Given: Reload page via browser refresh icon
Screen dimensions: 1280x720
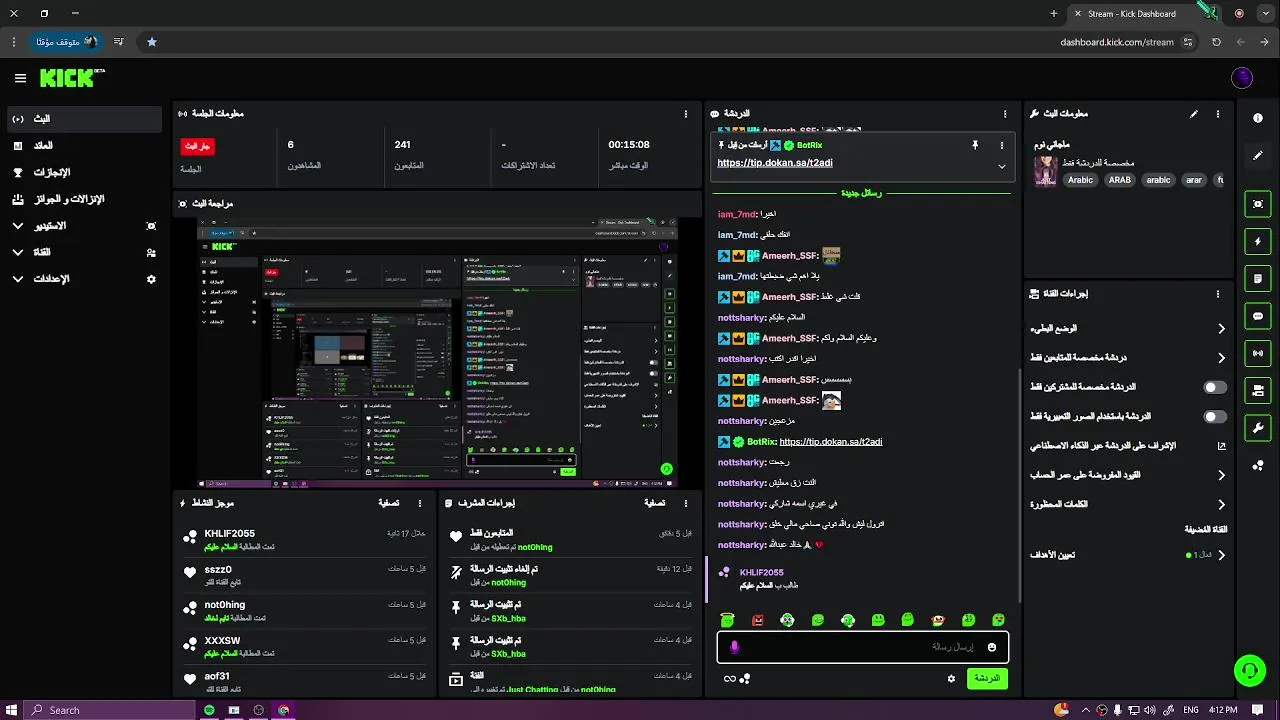Looking at the screenshot, I should (x=1216, y=42).
